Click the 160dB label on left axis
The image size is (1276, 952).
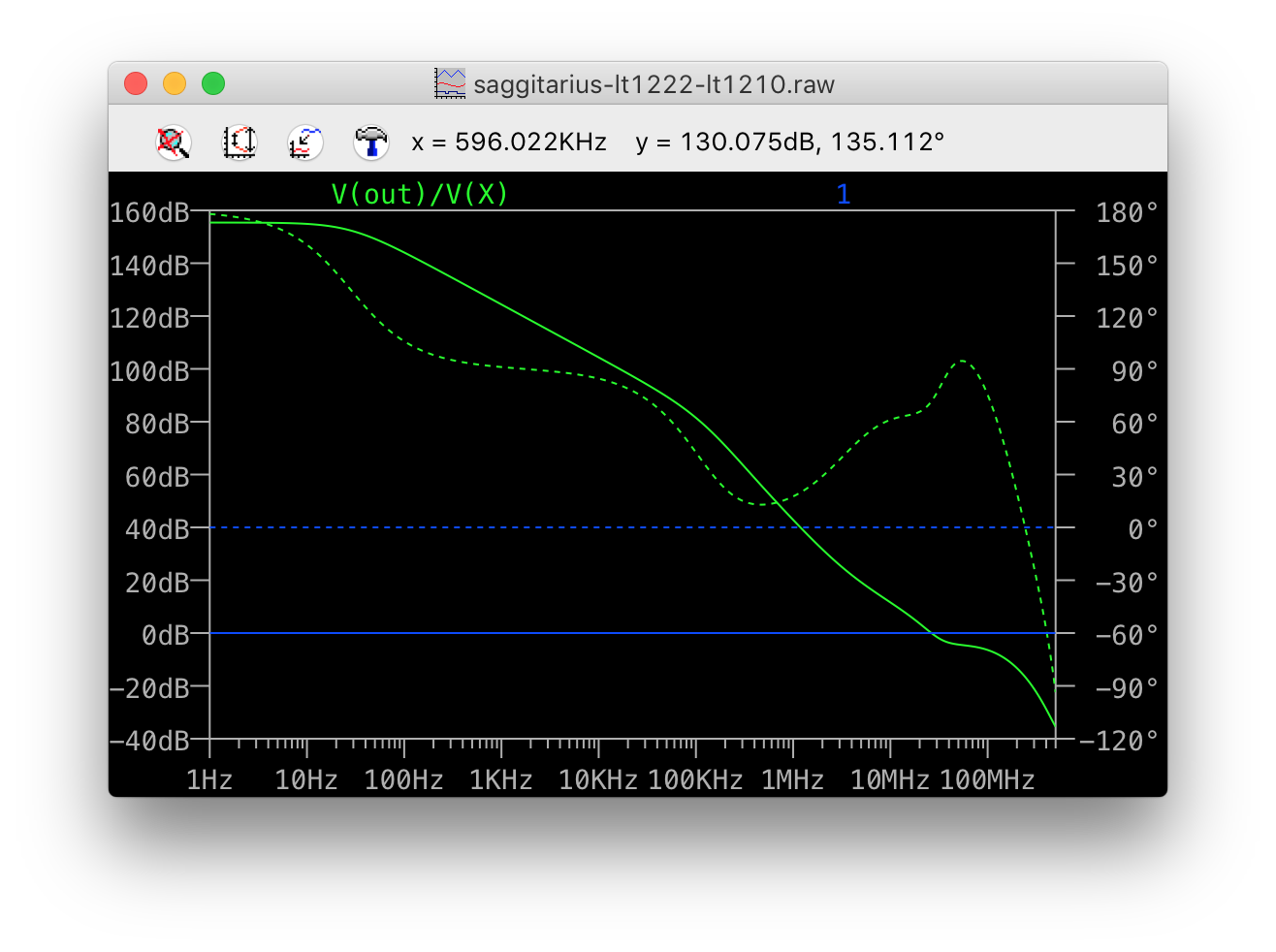tap(149, 212)
